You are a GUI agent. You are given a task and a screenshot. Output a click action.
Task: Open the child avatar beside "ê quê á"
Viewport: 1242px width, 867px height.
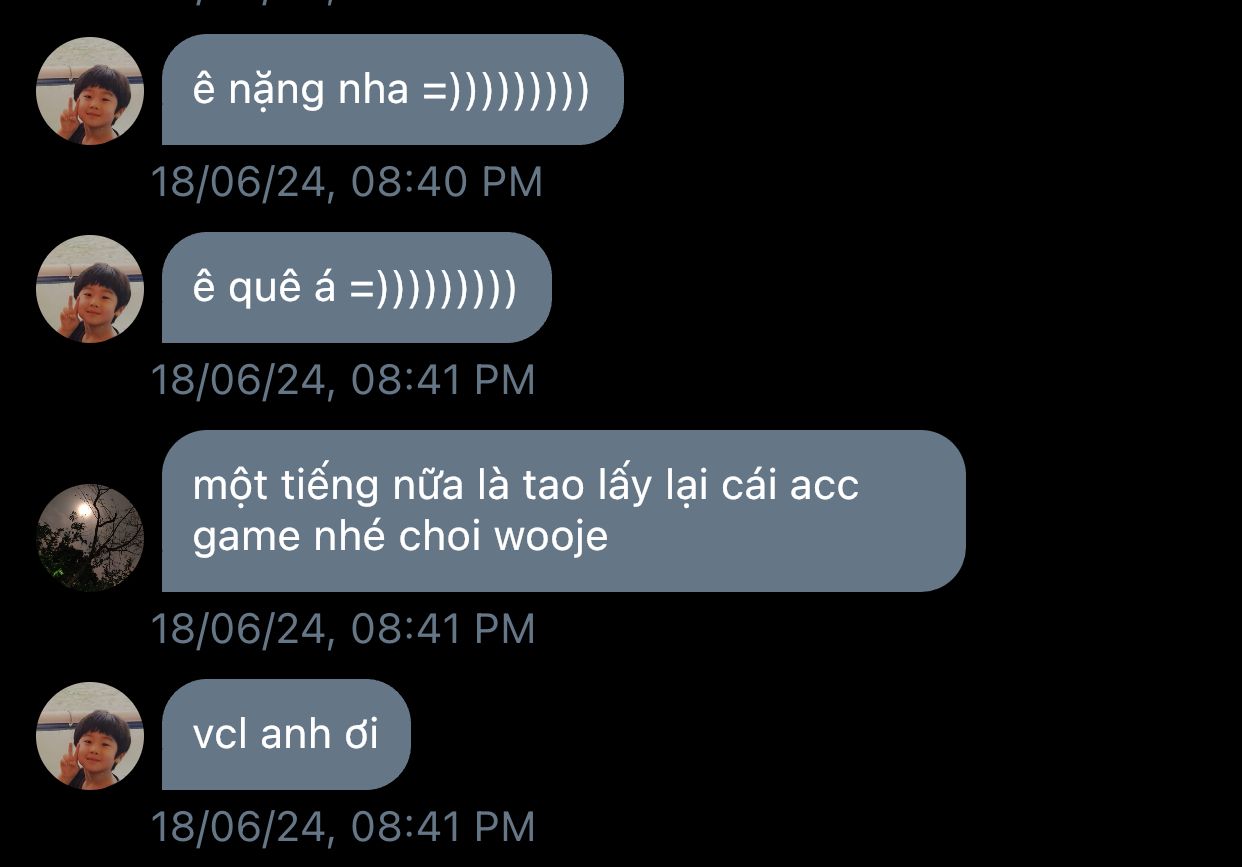coord(90,289)
